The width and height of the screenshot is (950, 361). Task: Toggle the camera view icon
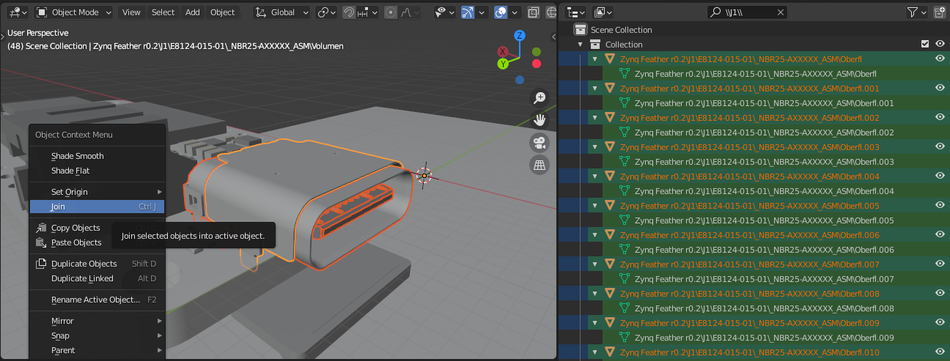[x=539, y=142]
